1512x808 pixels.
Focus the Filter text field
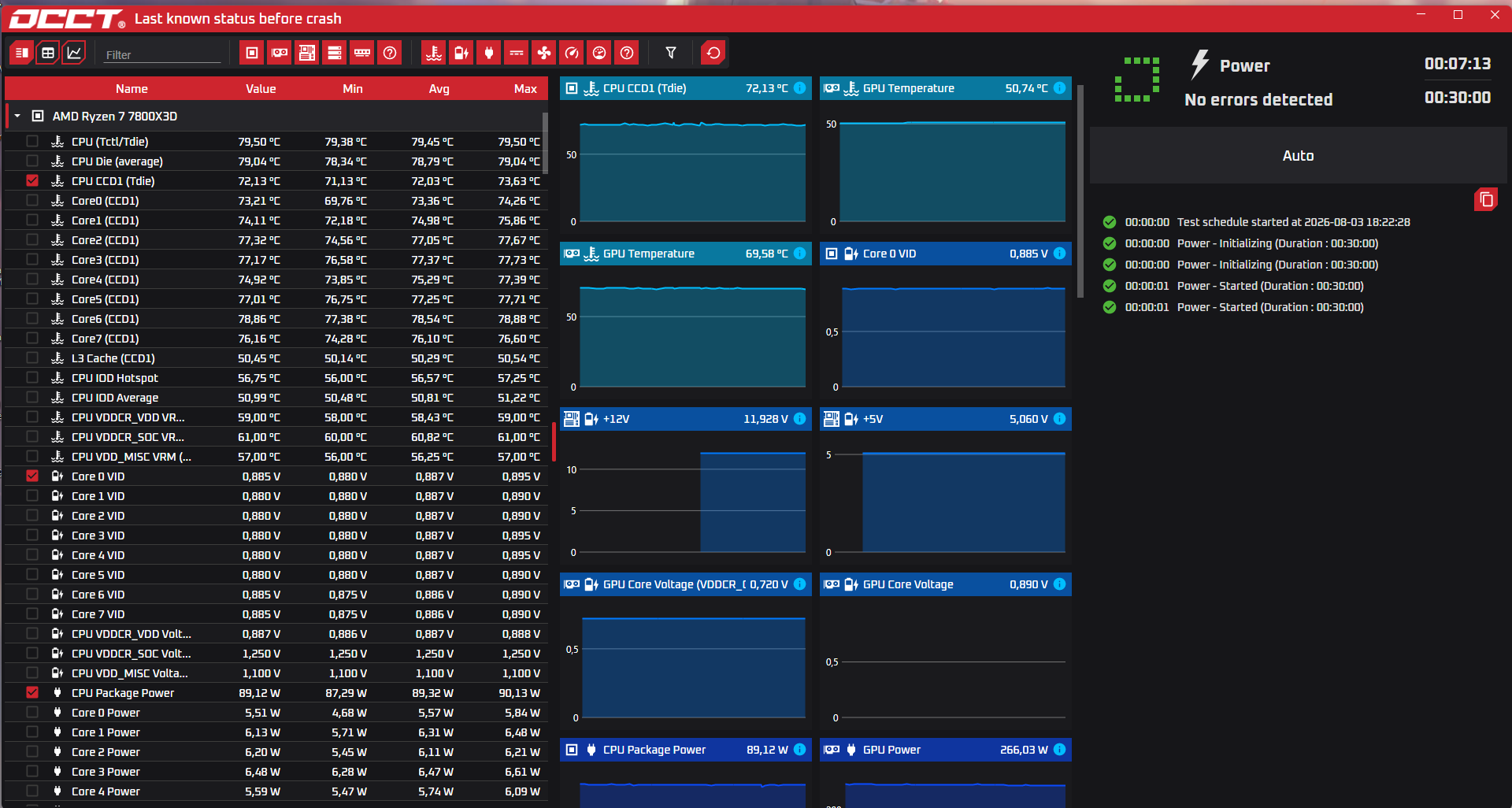coord(163,55)
